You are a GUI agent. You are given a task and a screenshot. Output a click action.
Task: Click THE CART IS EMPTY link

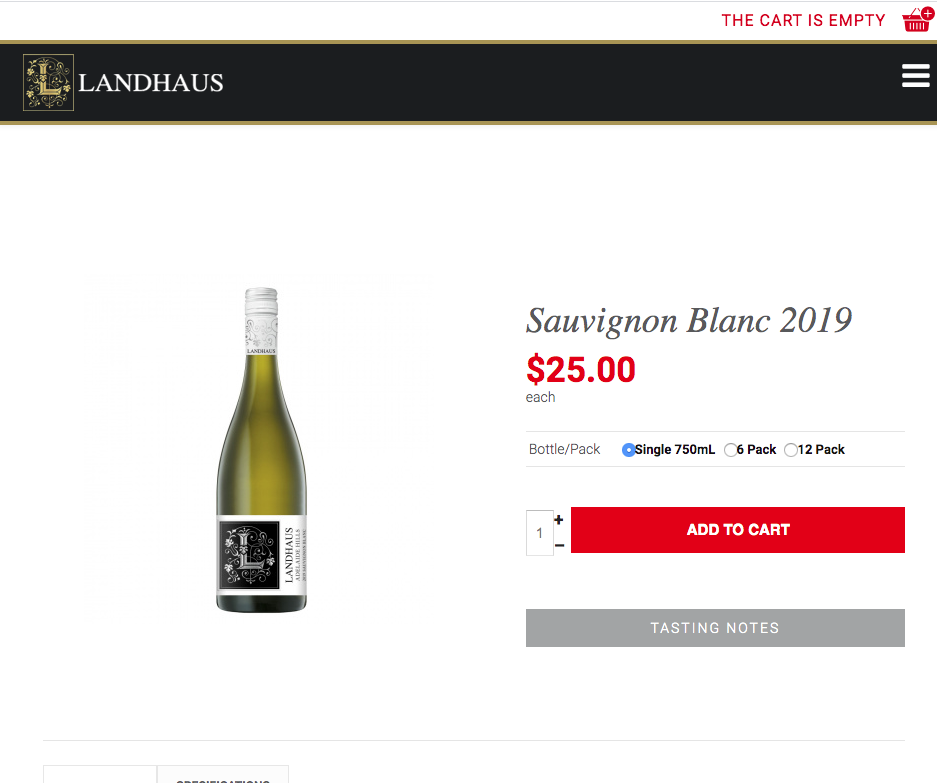[x=803, y=20]
